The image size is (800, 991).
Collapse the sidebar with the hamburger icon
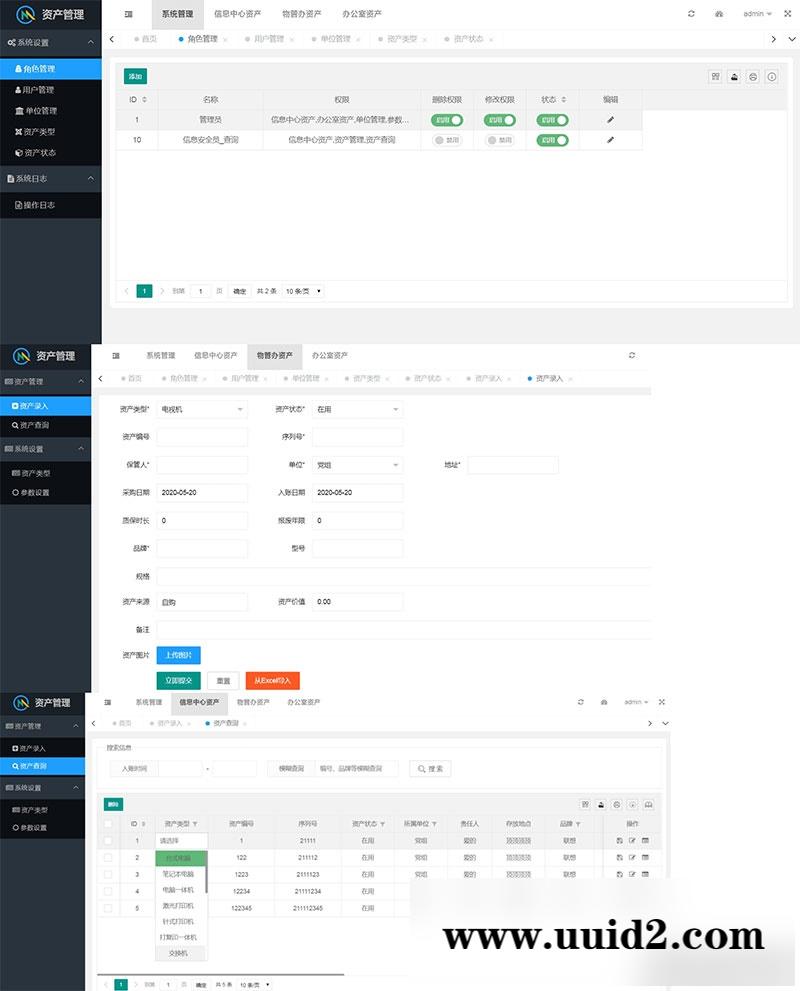pos(128,15)
